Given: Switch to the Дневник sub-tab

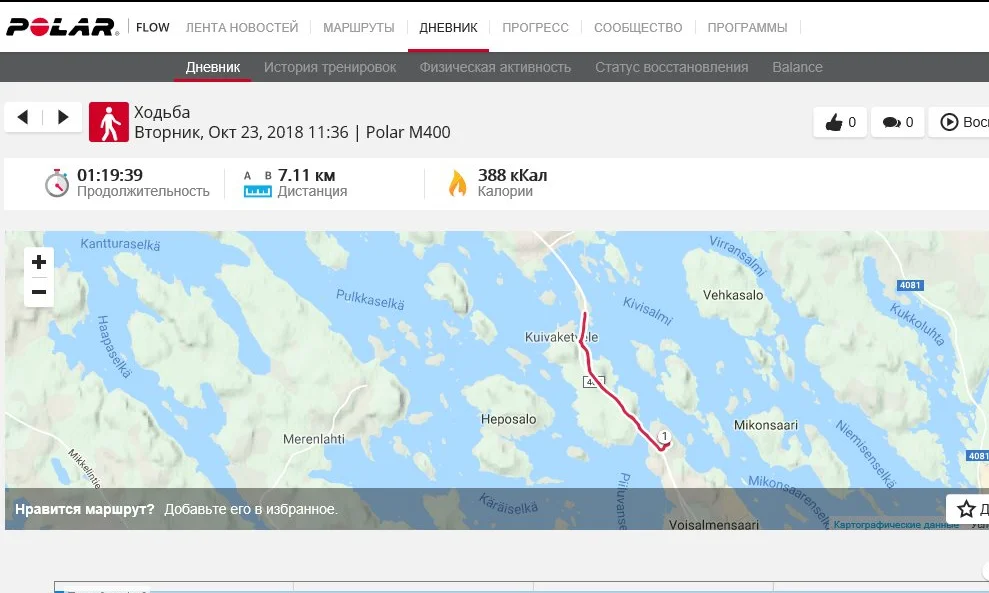Looking at the screenshot, I should tap(213, 67).
